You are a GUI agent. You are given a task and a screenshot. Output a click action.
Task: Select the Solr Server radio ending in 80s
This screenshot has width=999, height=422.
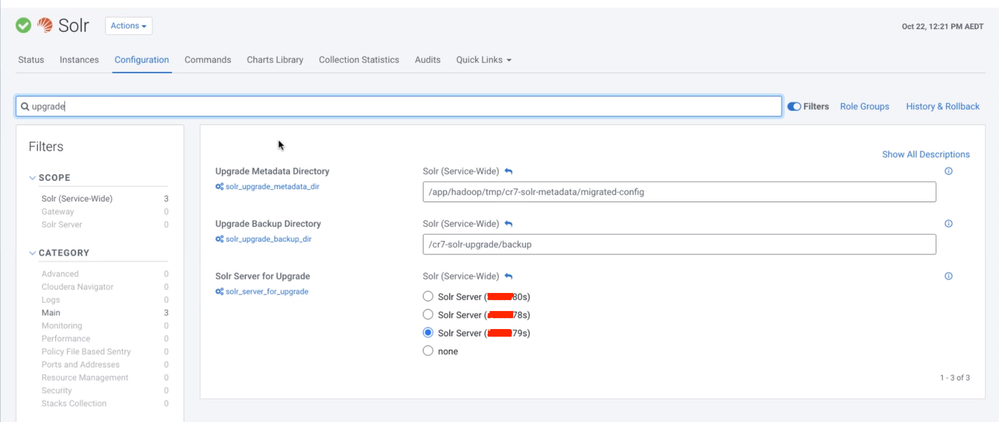428,297
